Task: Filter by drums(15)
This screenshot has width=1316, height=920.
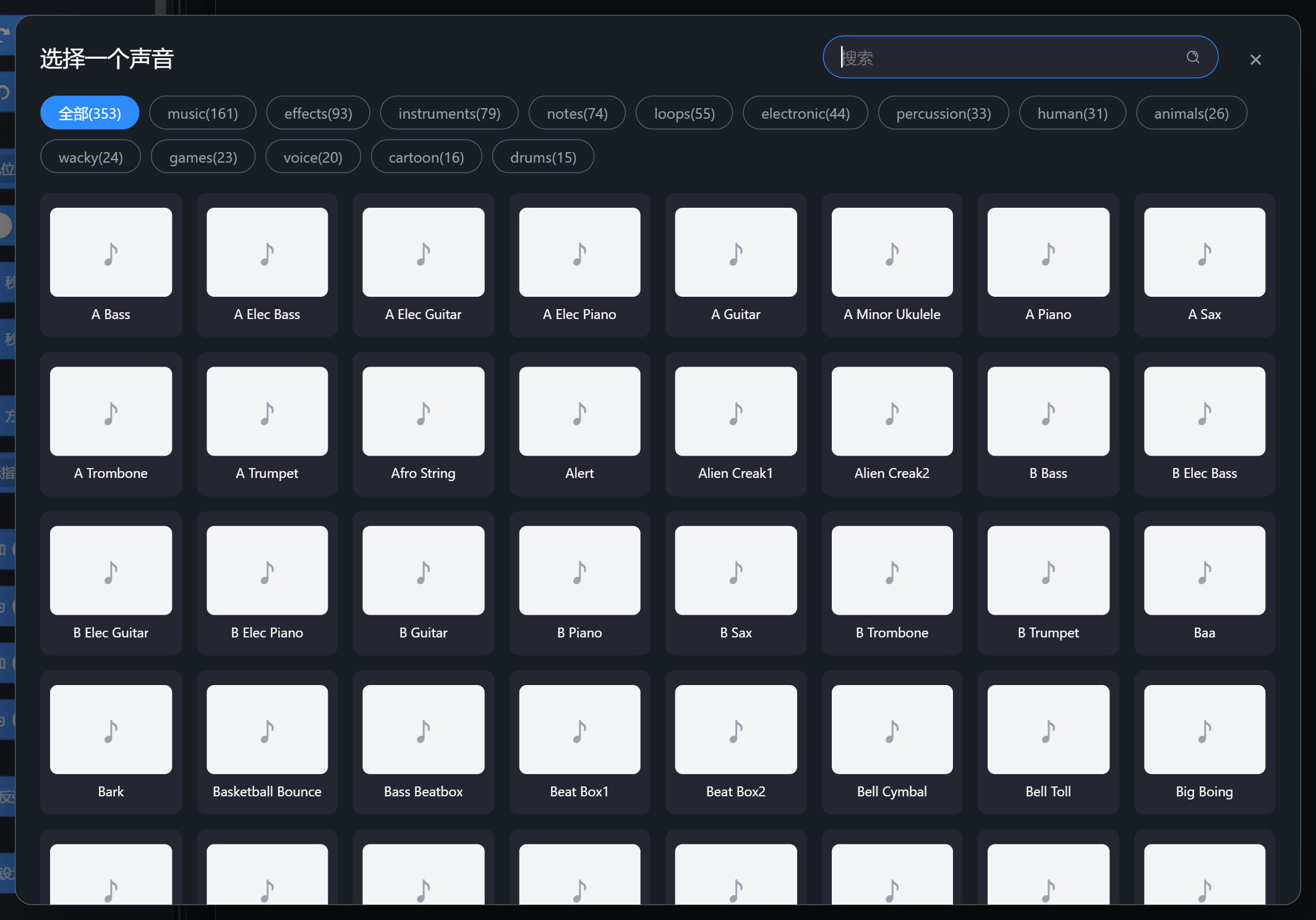Action: click(543, 157)
